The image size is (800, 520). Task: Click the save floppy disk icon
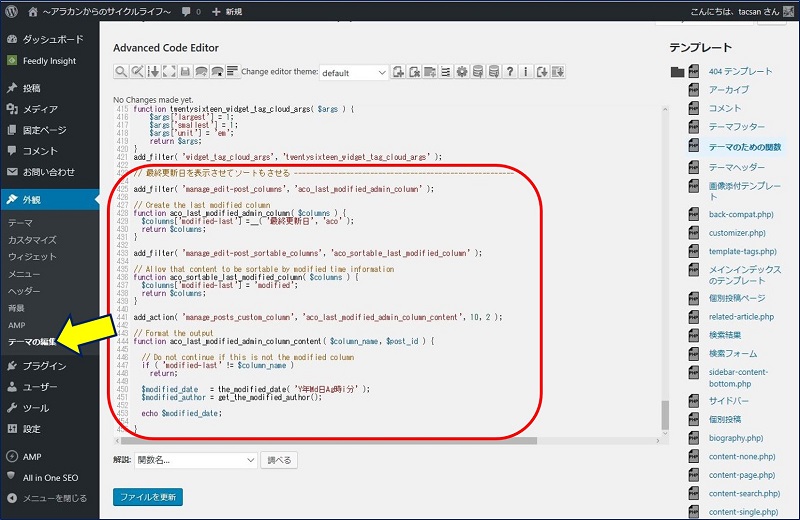pos(184,72)
